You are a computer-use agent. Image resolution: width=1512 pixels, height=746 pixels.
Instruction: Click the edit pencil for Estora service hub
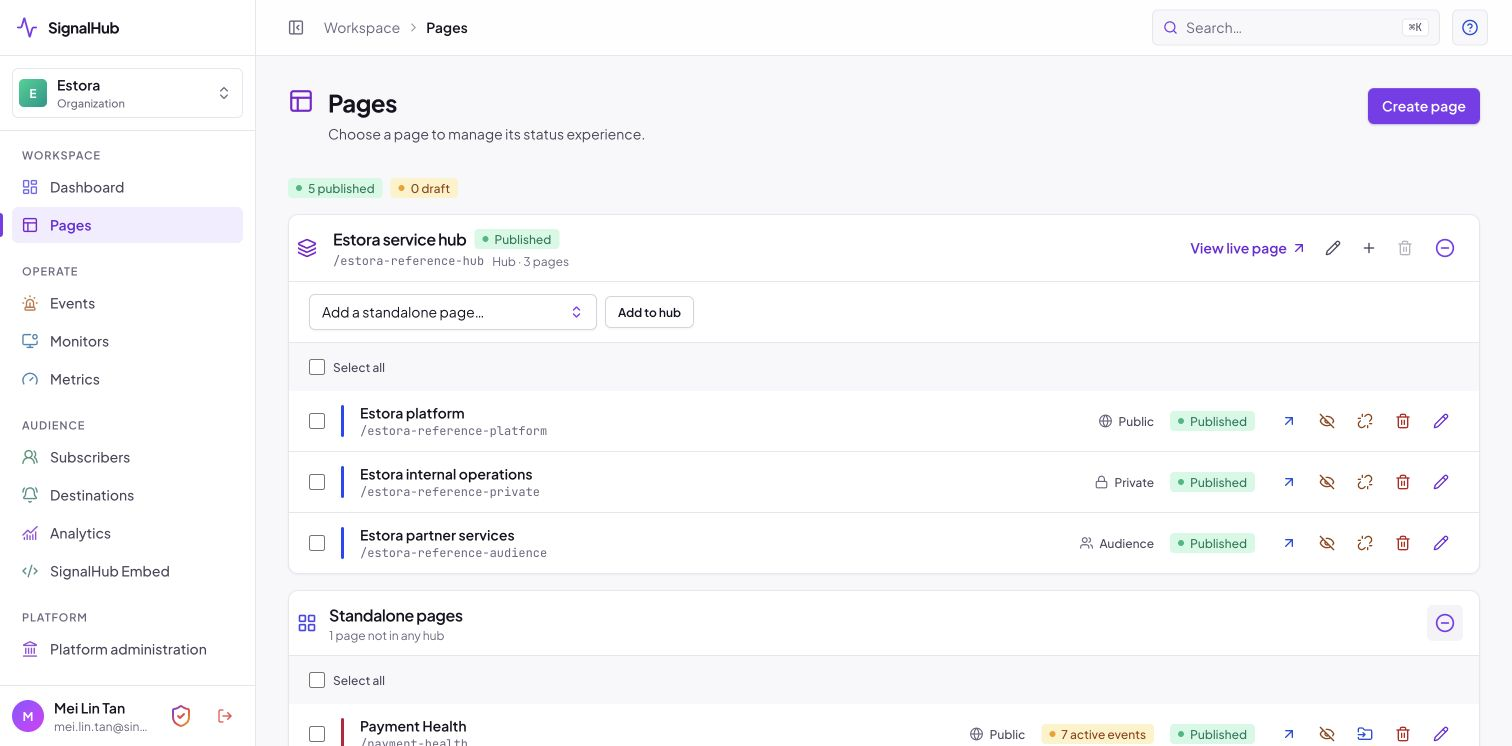pos(1333,248)
